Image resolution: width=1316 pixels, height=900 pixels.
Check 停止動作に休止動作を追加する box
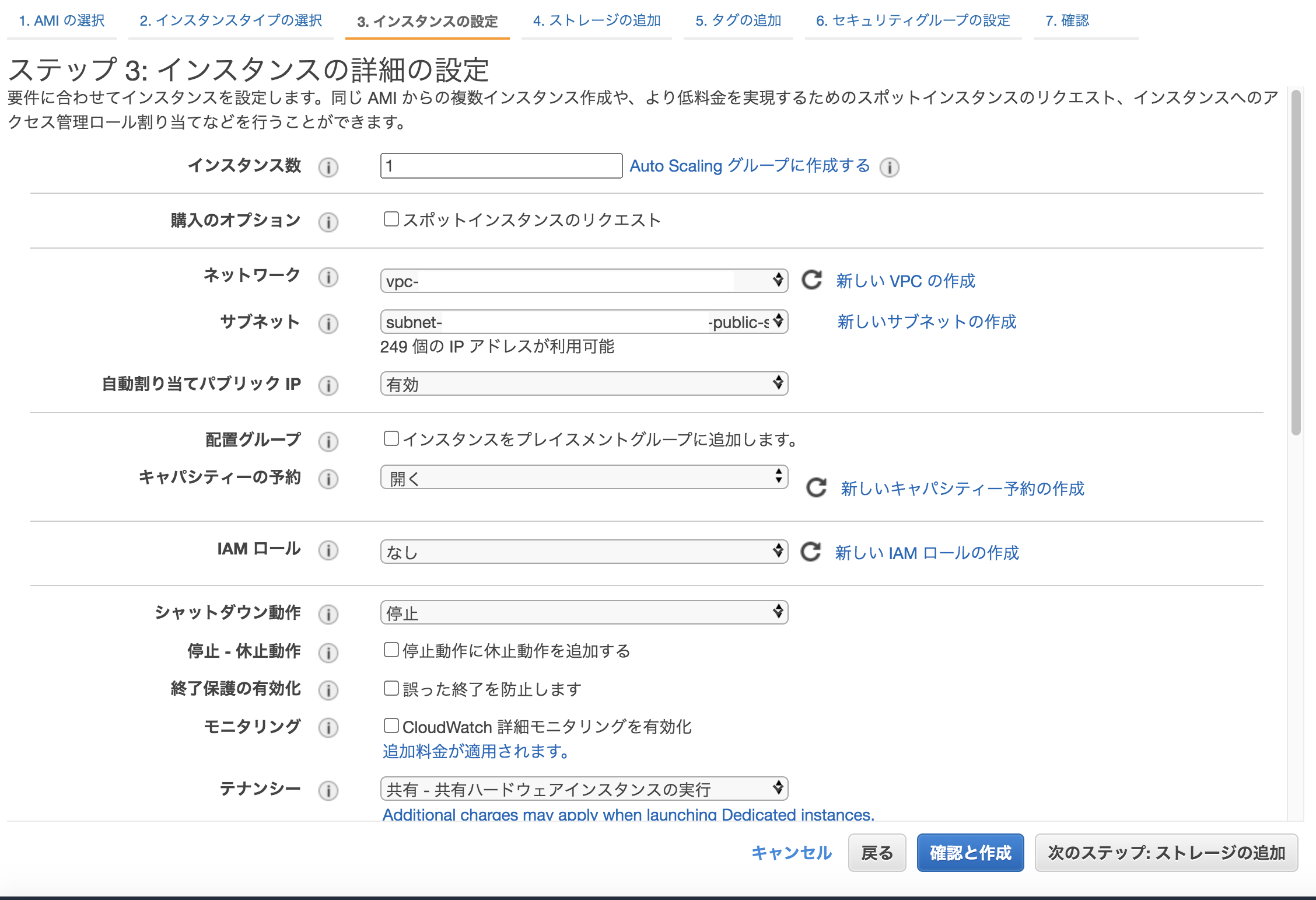click(x=391, y=650)
